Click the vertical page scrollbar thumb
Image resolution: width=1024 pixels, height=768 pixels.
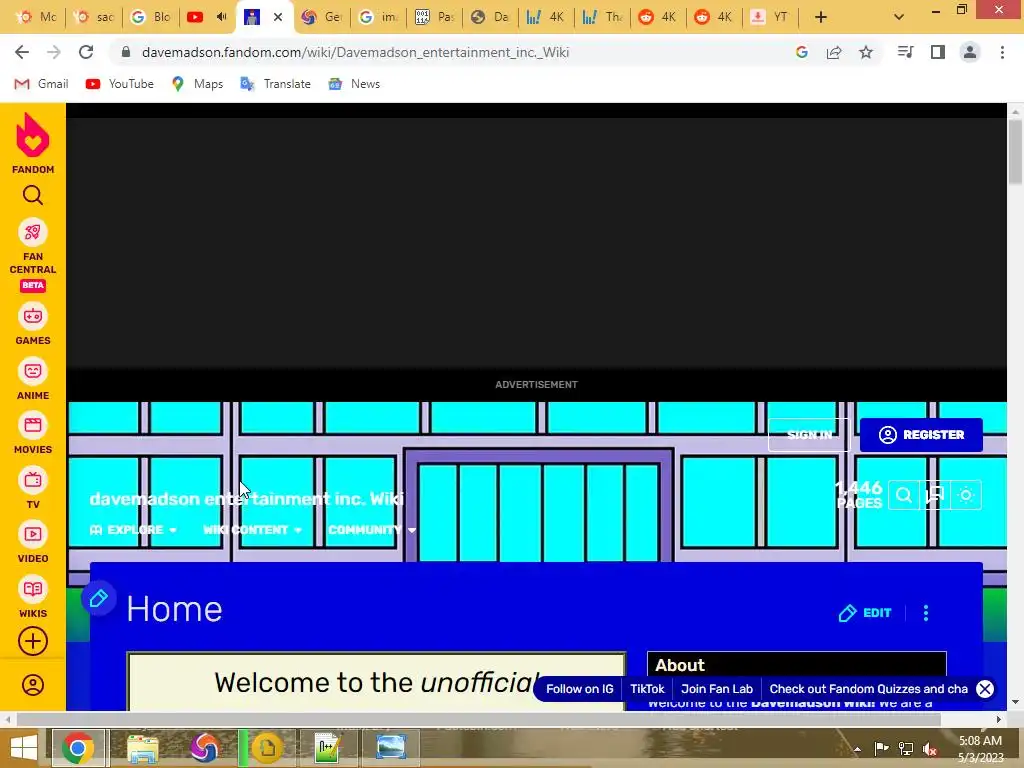click(1015, 152)
